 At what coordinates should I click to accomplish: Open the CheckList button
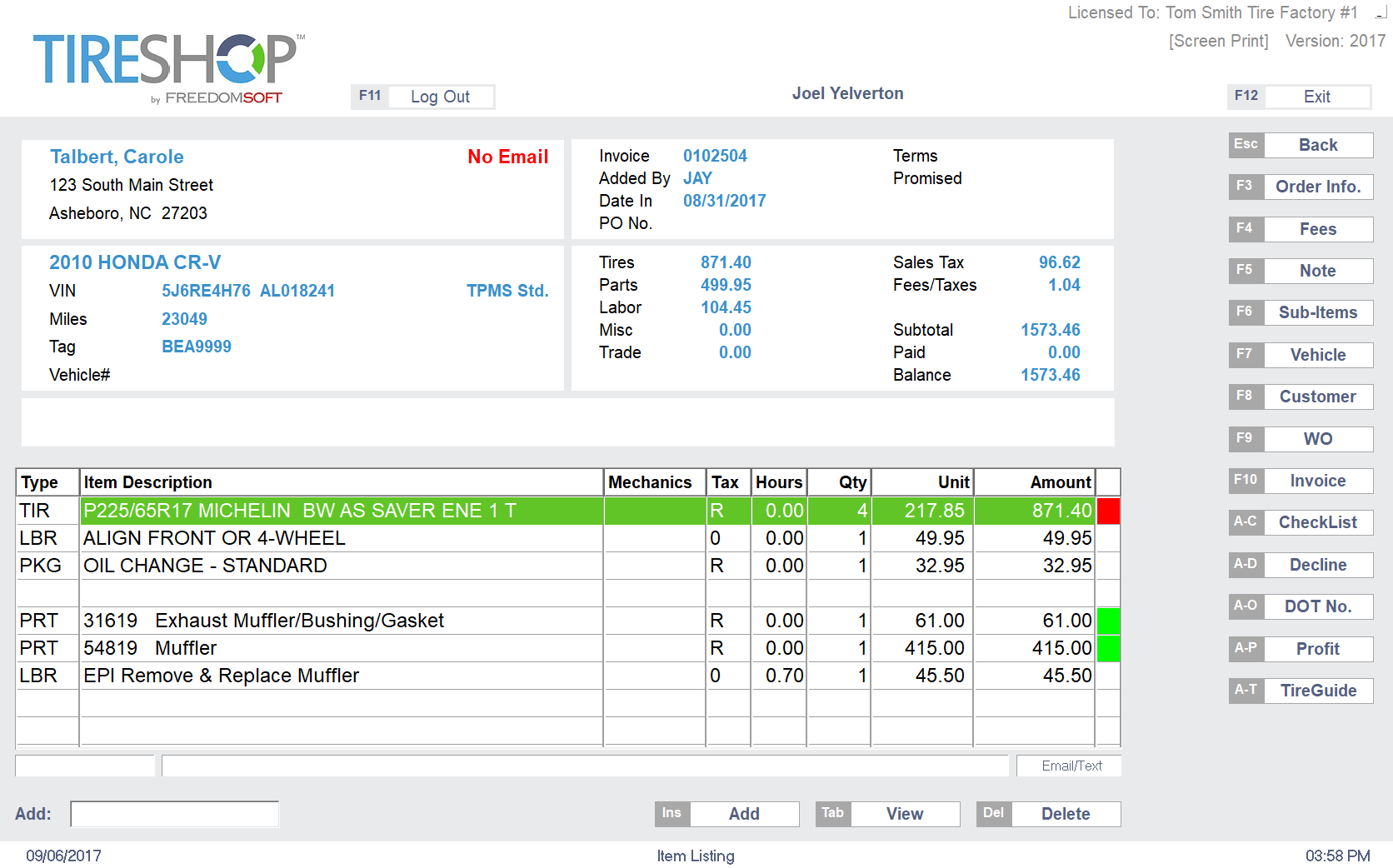pyautogui.click(x=1301, y=522)
